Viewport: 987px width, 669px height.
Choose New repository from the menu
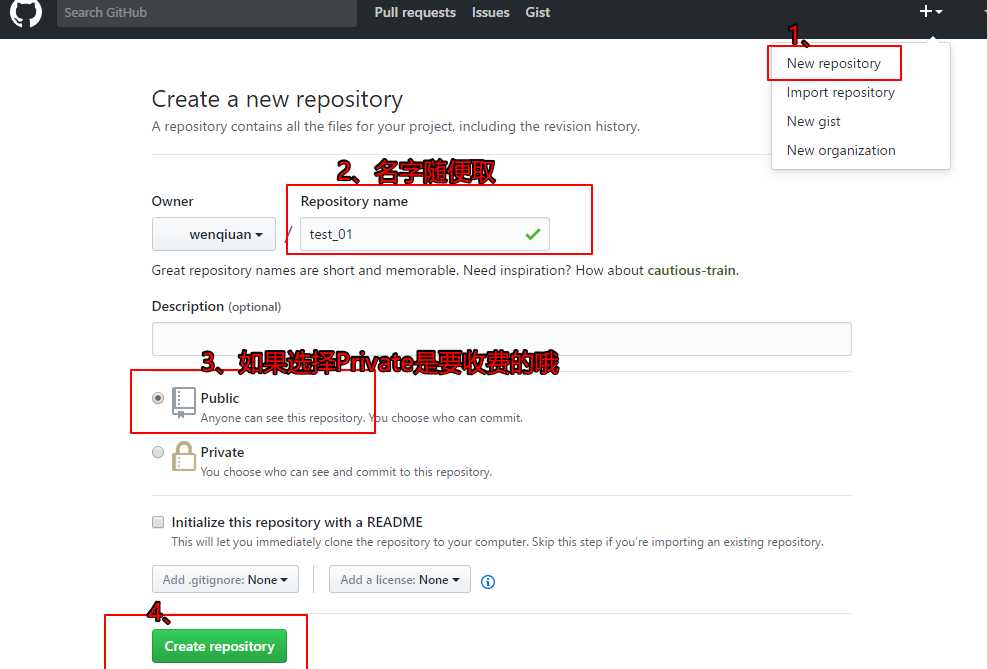coord(833,63)
